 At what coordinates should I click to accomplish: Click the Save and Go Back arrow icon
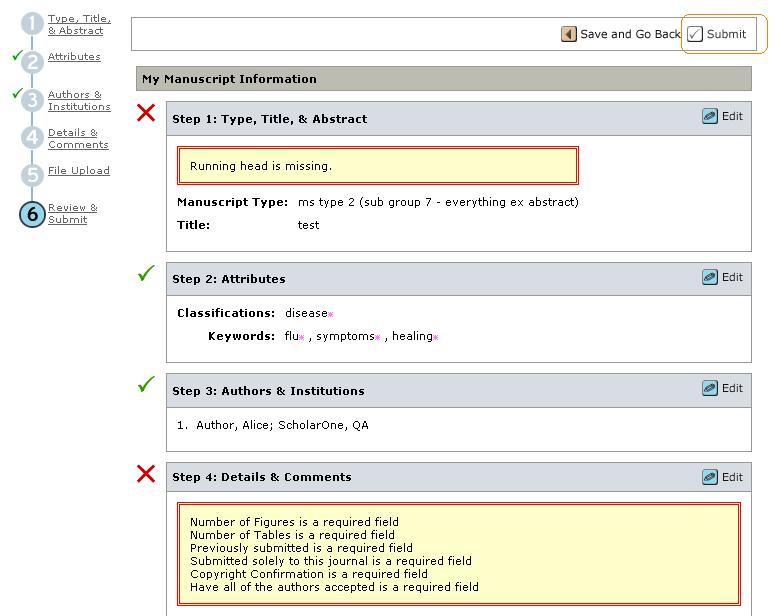tap(569, 34)
